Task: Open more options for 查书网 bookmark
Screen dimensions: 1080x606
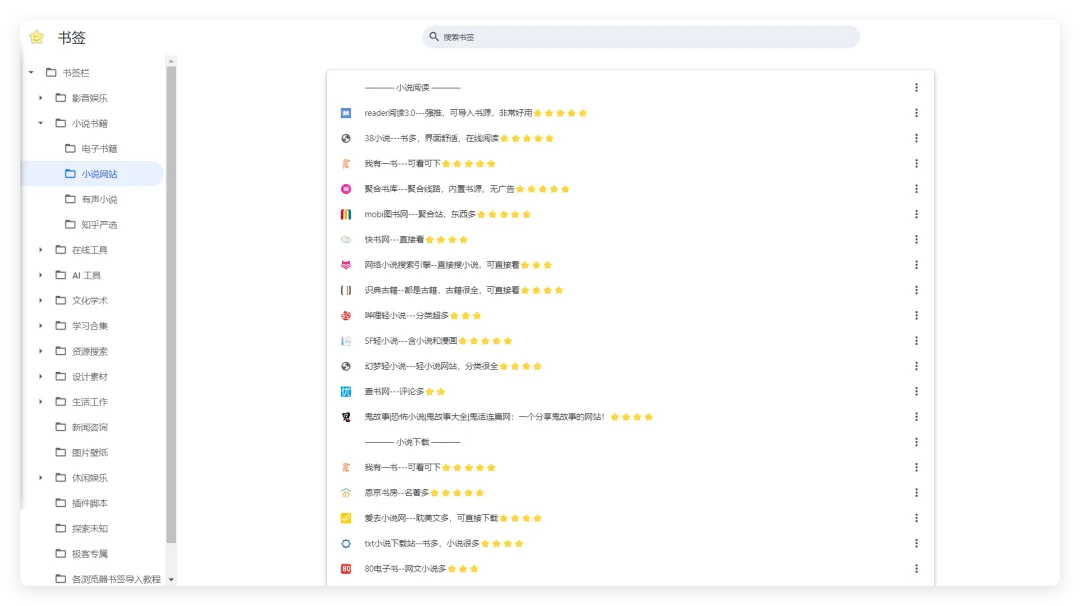Action: [916, 391]
